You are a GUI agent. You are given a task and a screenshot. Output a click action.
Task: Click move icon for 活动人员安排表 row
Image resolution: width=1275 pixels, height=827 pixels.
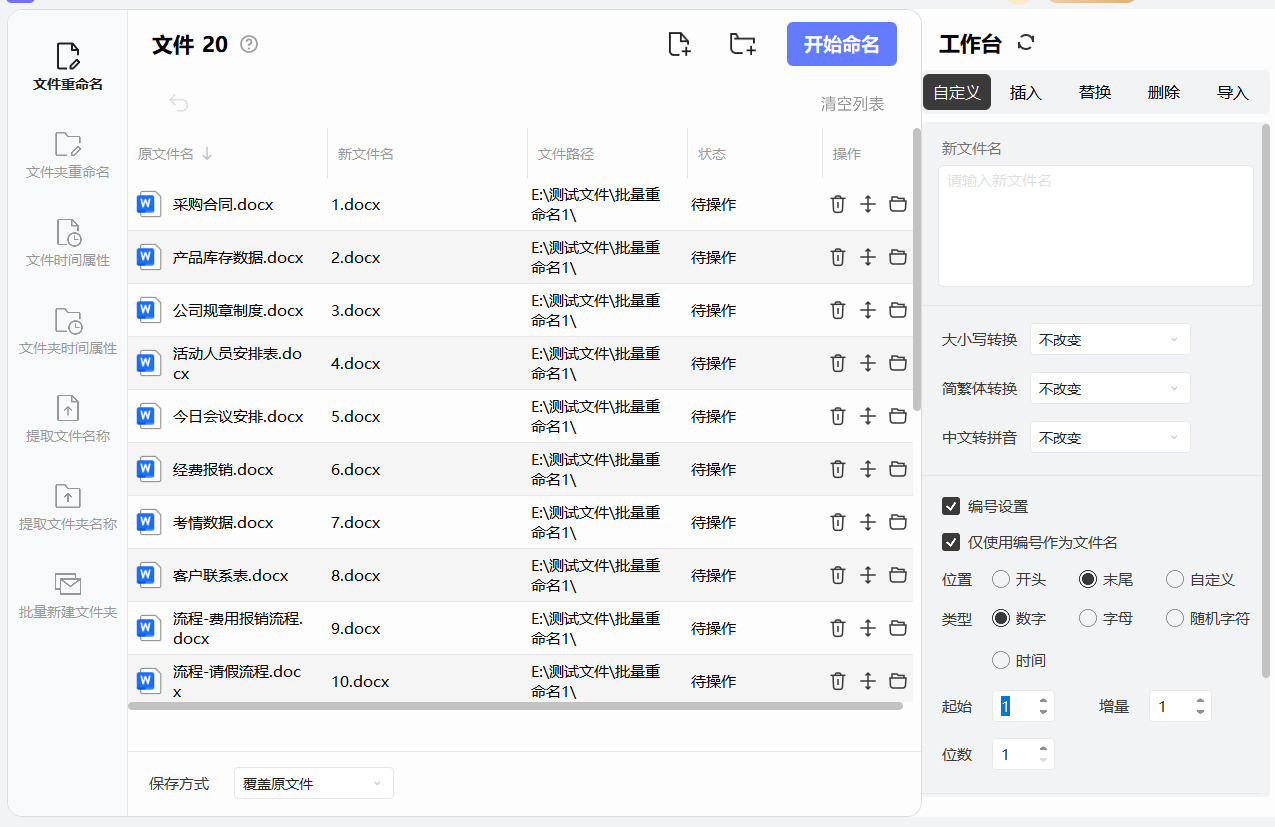868,363
